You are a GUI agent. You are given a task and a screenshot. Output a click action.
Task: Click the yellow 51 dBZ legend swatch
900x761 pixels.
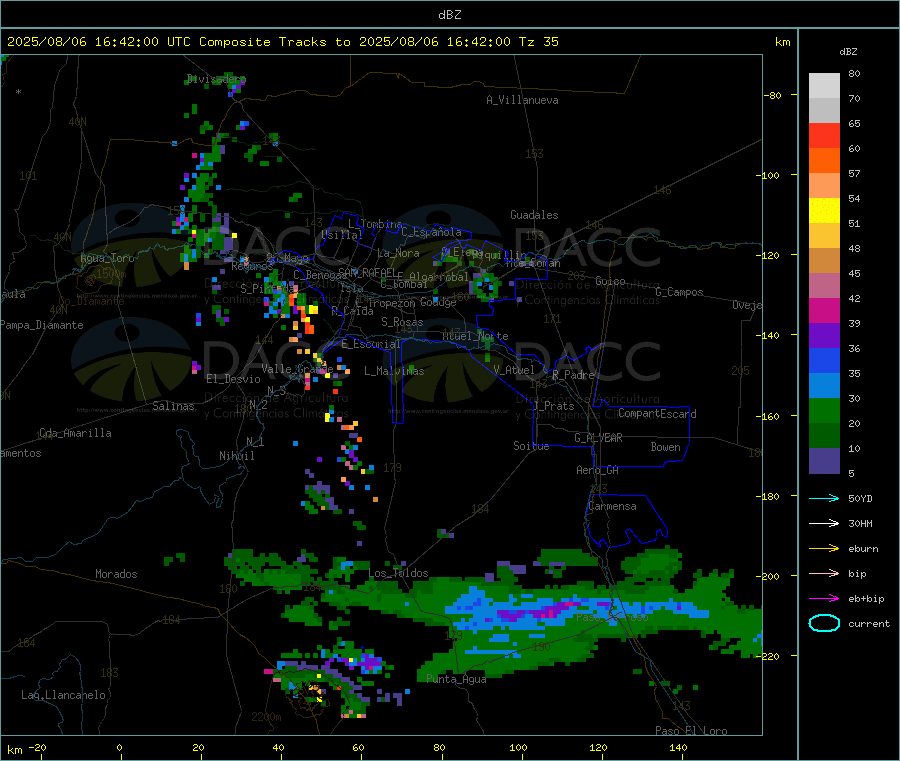tap(824, 211)
